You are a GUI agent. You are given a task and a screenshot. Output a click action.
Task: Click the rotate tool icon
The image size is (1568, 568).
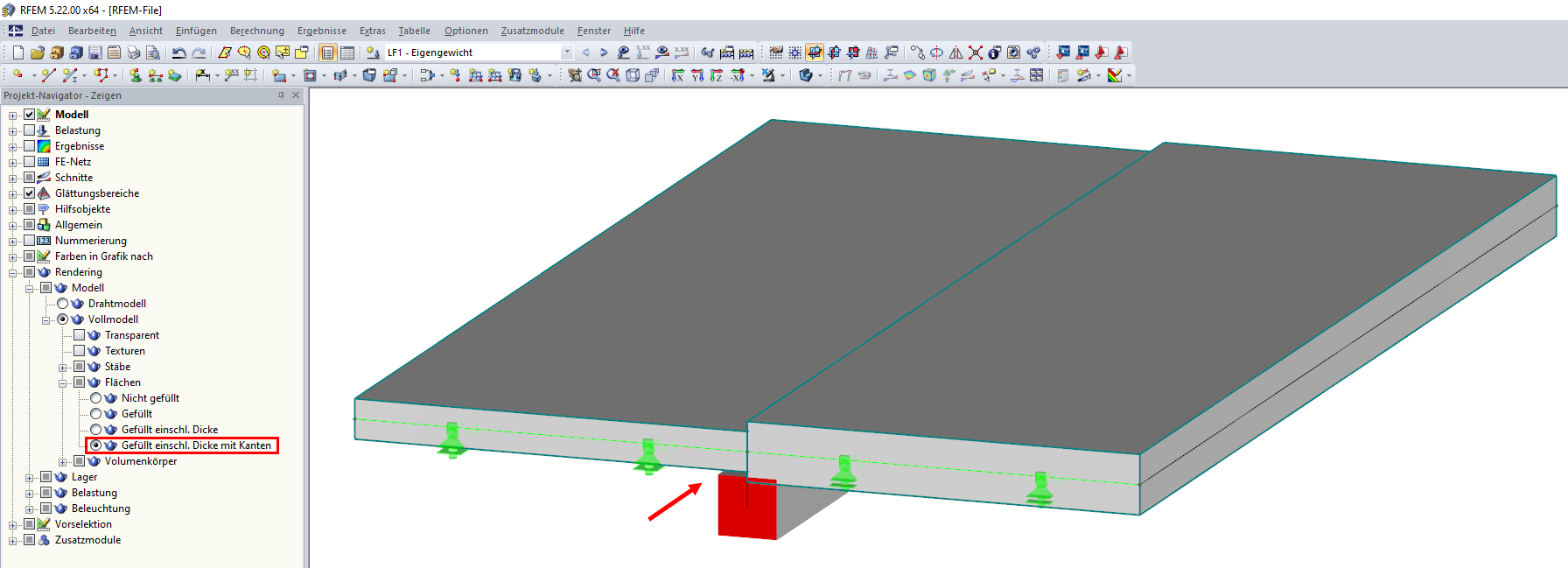pos(936,53)
